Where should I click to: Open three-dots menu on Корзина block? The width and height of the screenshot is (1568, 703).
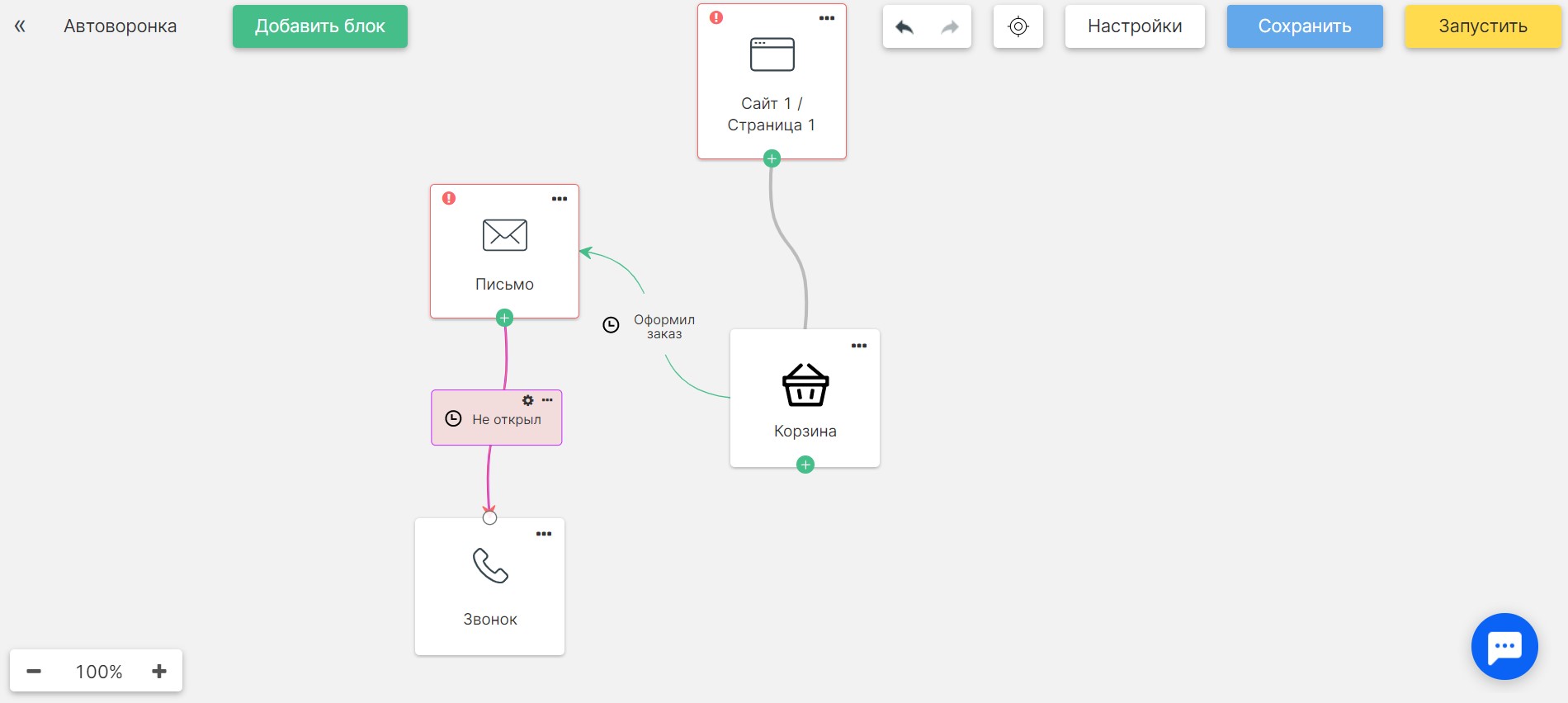click(x=859, y=346)
